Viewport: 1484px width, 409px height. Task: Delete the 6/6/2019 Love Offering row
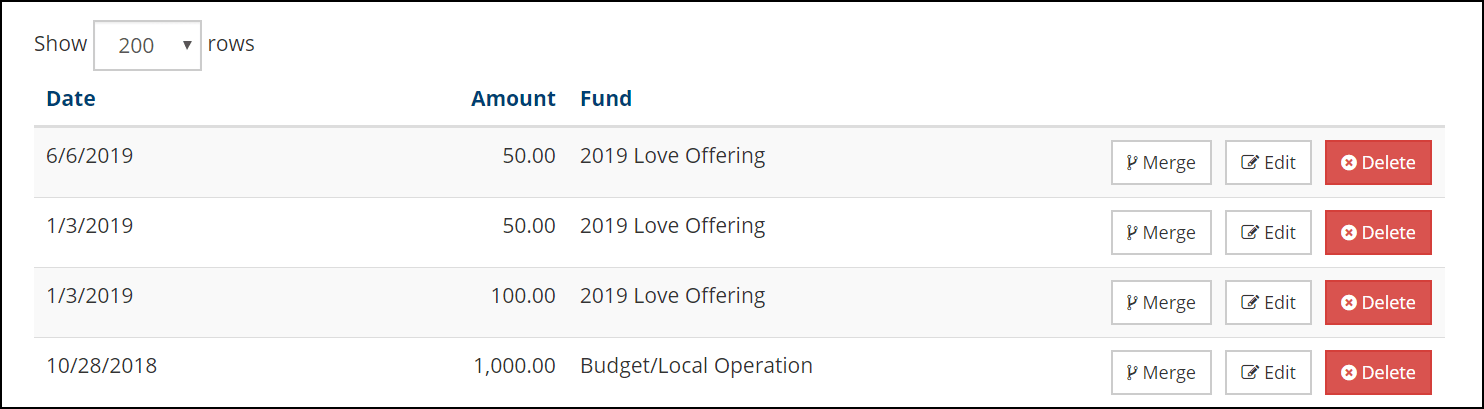[1378, 163]
